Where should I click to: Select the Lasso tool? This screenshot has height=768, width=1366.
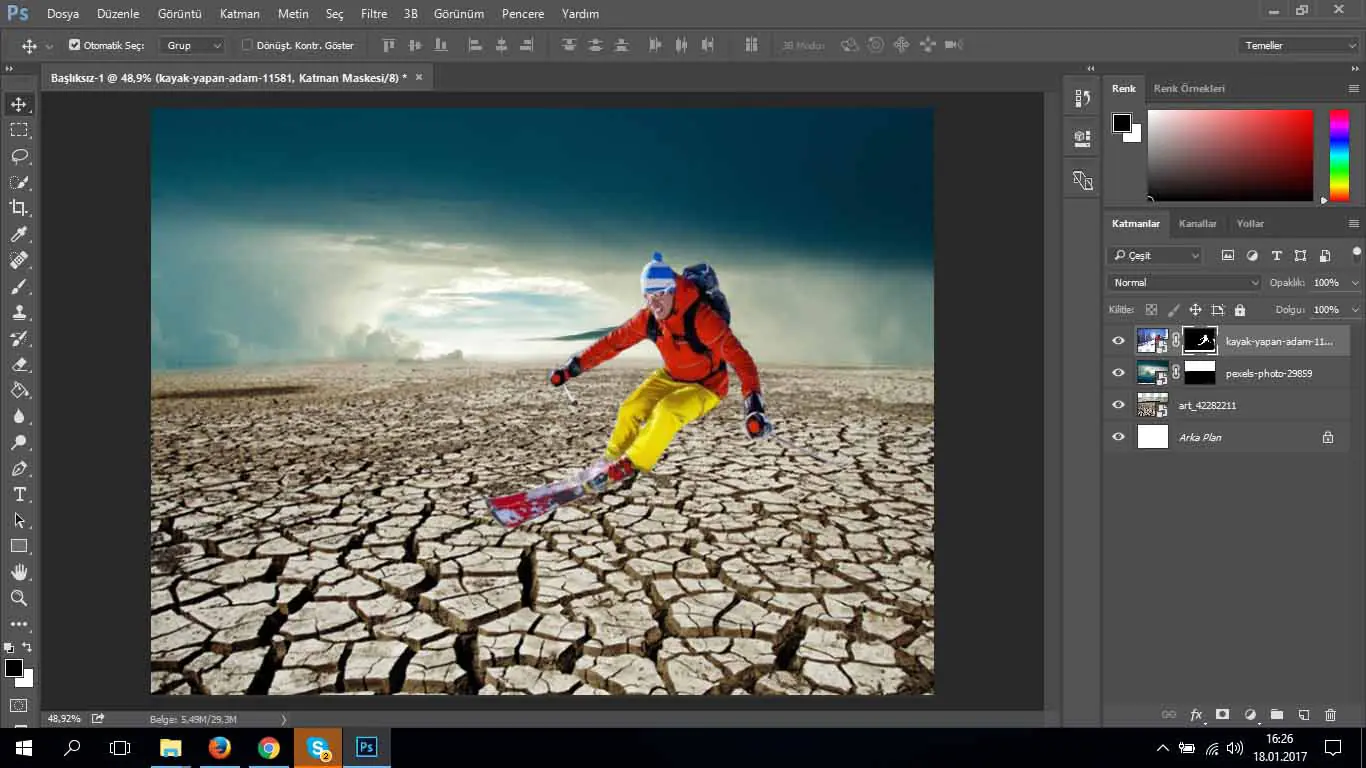point(19,156)
